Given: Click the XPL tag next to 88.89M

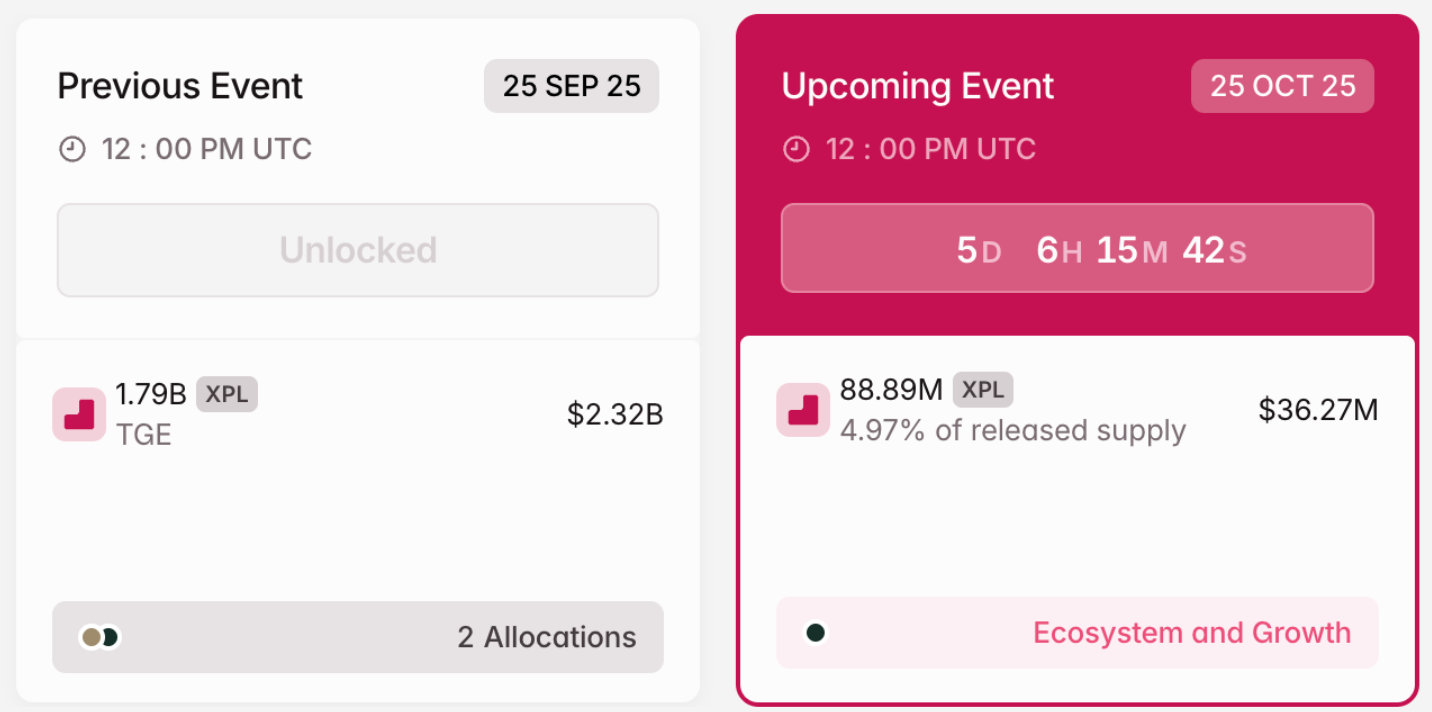Looking at the screenshot, I should [983, 389].
